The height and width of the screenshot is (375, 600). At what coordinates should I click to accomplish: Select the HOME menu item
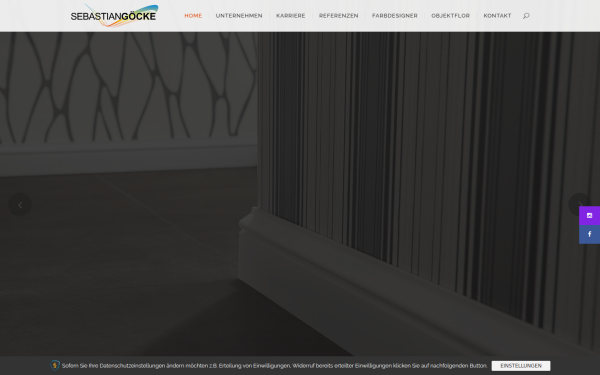coord(193,16)
